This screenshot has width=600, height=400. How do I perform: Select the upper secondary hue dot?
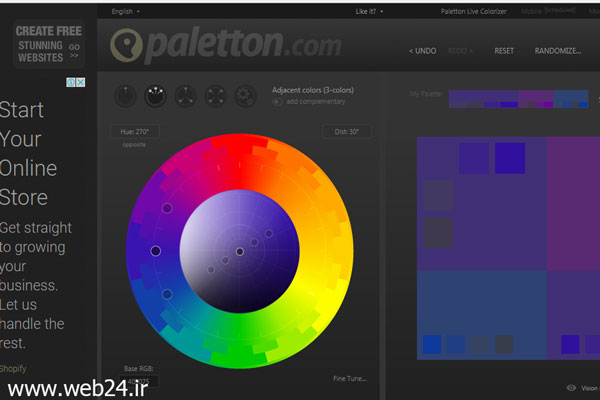point(167,208)
